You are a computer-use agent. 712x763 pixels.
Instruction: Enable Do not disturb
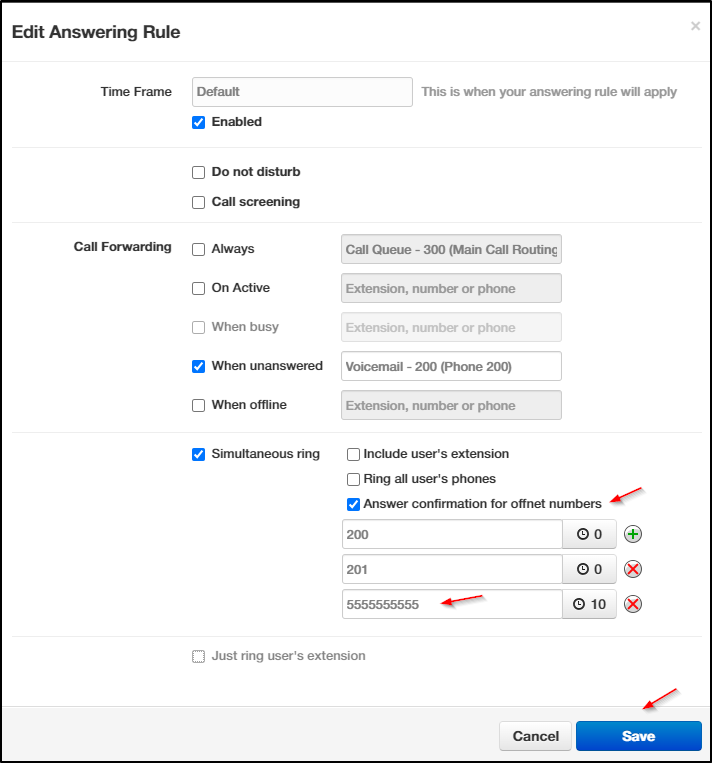tap(199, 172)
